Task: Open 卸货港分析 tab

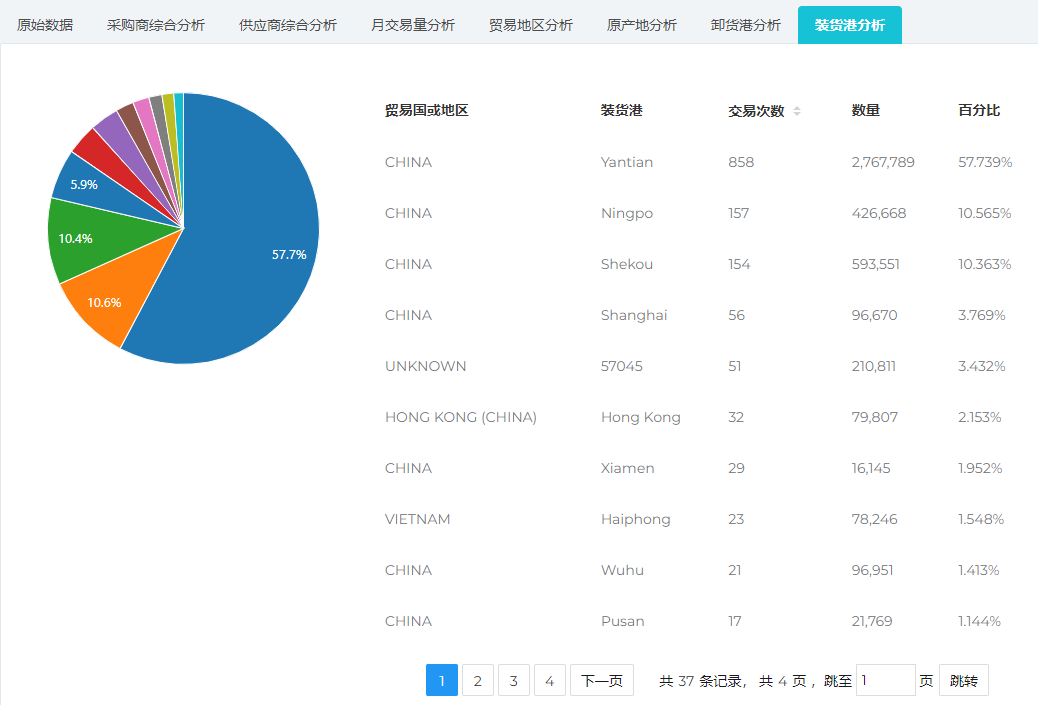Action: (745, 25)
